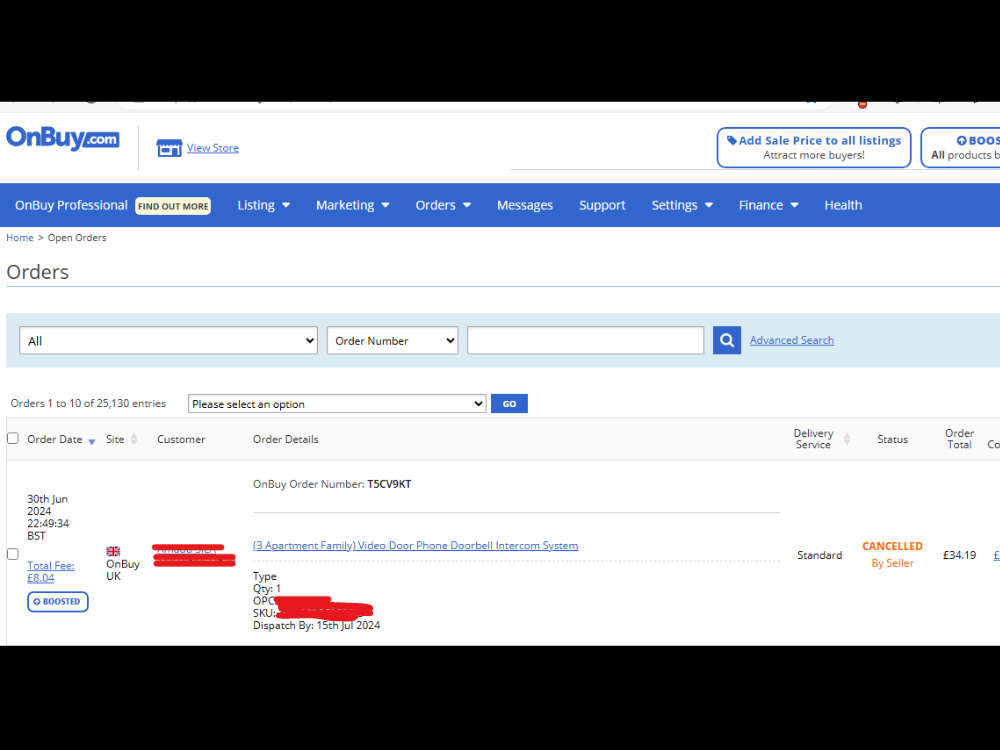1000x750 pixels.
Task: Expand the Finance menu
Action: click(x=768, y=205)
